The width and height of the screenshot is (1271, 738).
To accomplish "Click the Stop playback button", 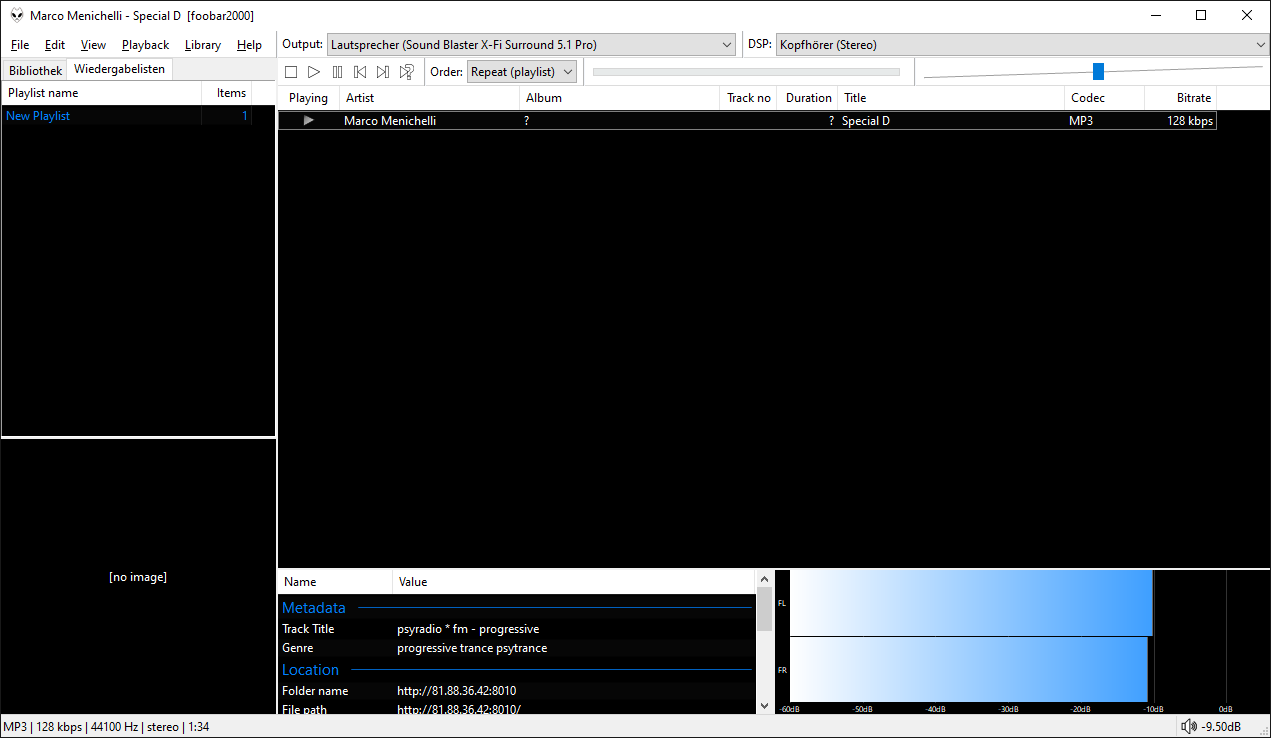I will click(x=291, y=72).
